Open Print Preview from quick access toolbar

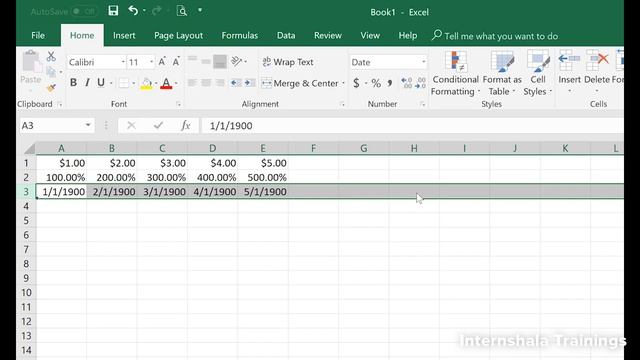[x=182, y=11]
